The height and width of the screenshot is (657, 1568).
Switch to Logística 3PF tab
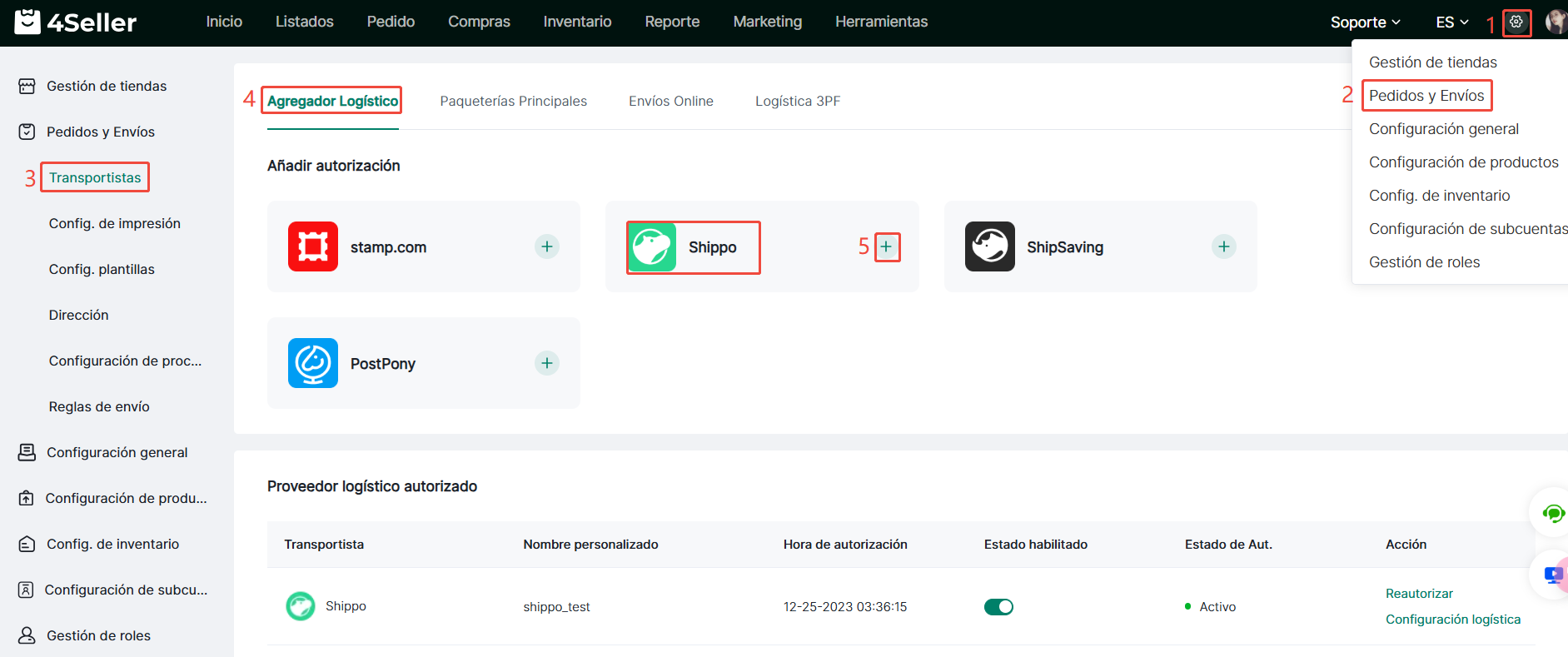[x=797, y=101]
